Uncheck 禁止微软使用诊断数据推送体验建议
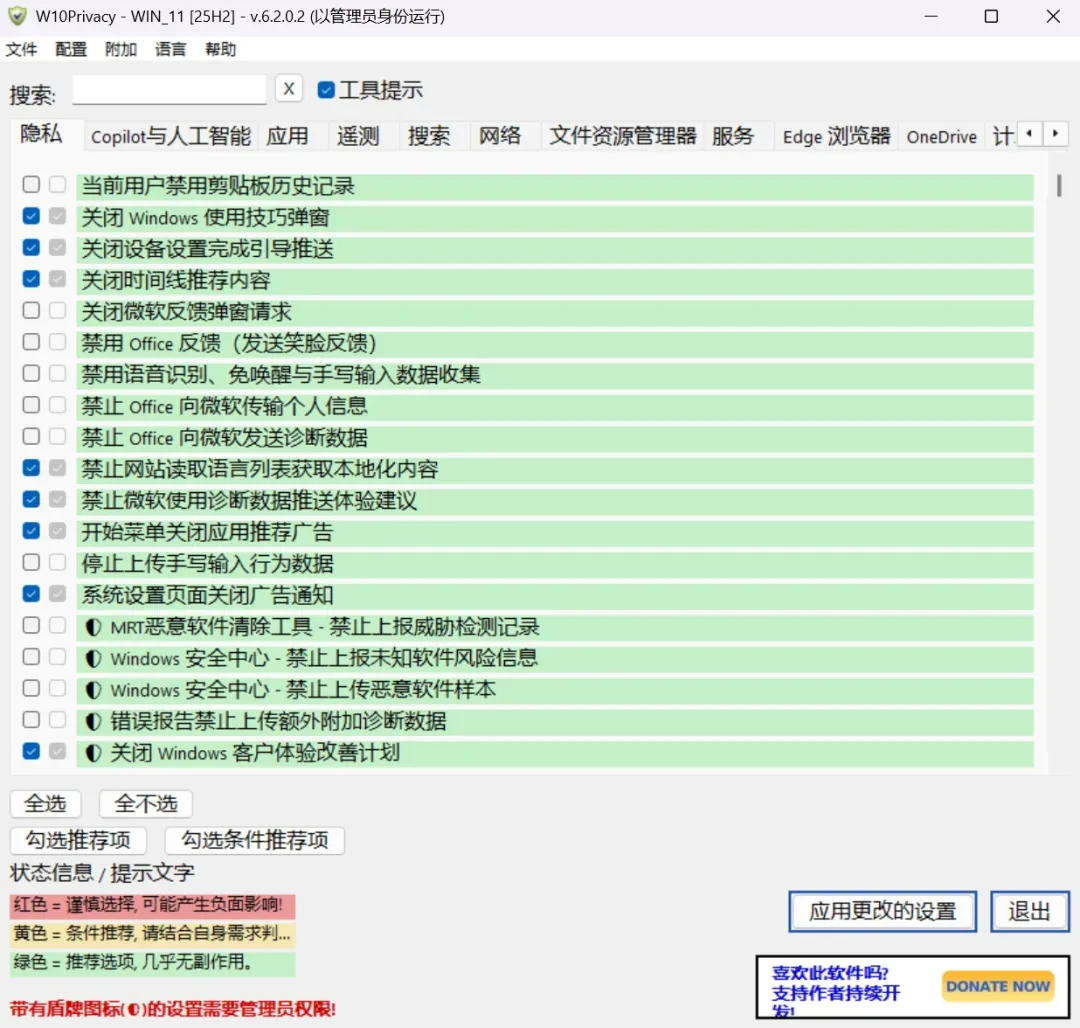1080x1028 pixels. pos(31,499)
